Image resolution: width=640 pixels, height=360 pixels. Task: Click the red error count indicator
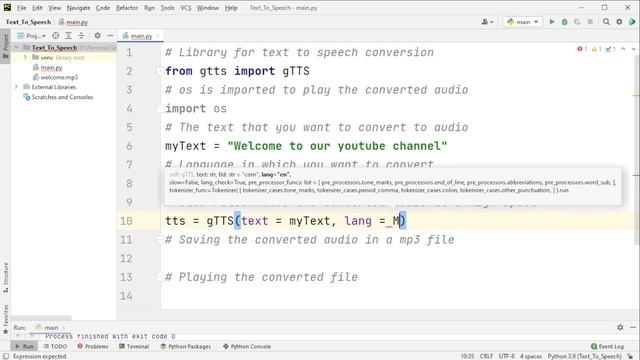582,49
